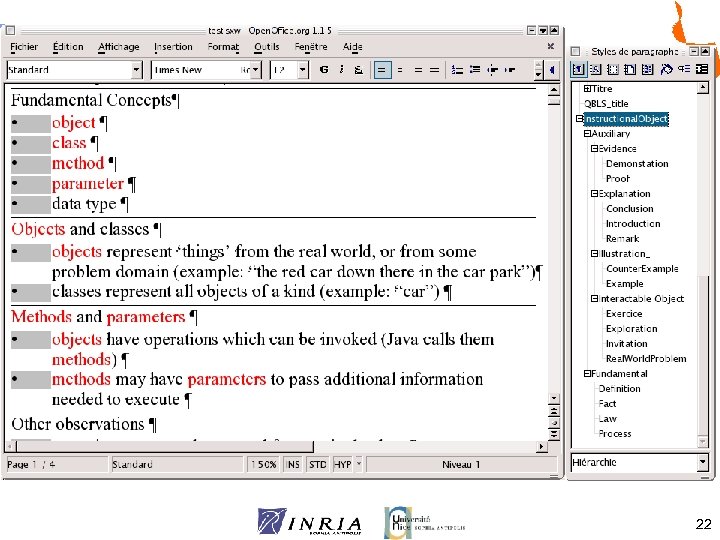Select the RealWorldProblem style
This screenshot has width=720, height=540.
(x=646, y=359)
